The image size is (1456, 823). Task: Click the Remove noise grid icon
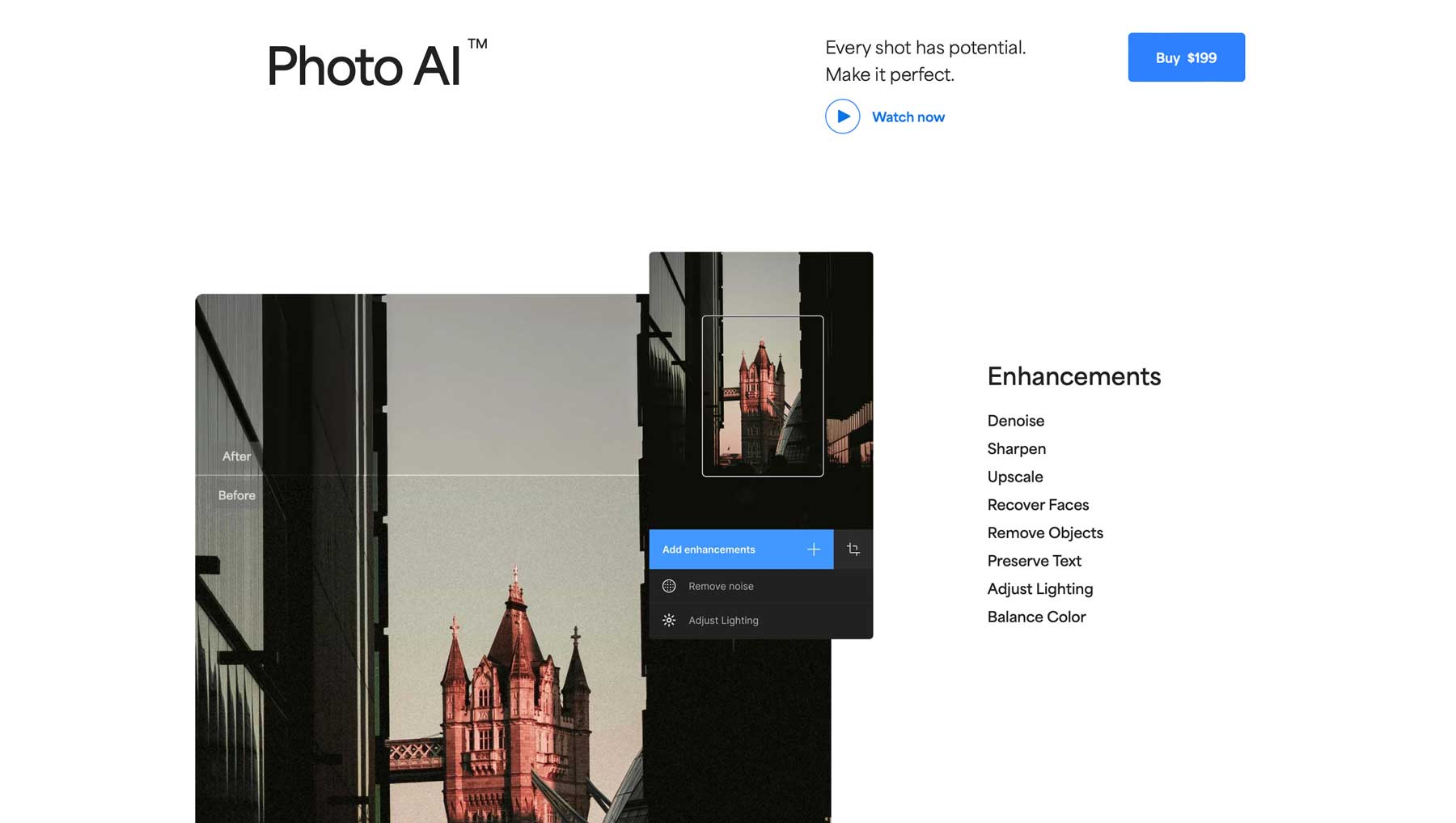coord(670,586)
